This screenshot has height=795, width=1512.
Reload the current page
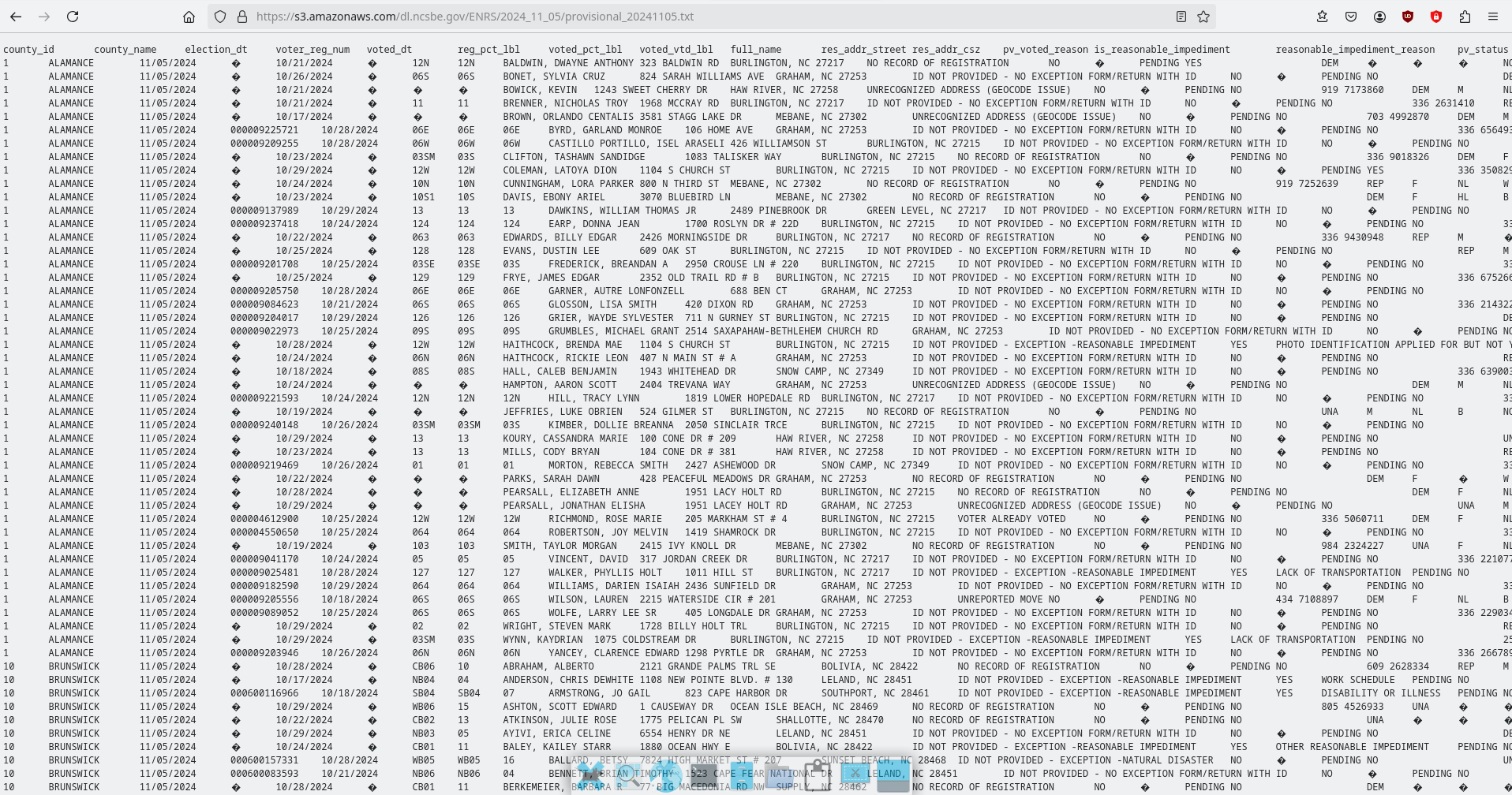73,17
